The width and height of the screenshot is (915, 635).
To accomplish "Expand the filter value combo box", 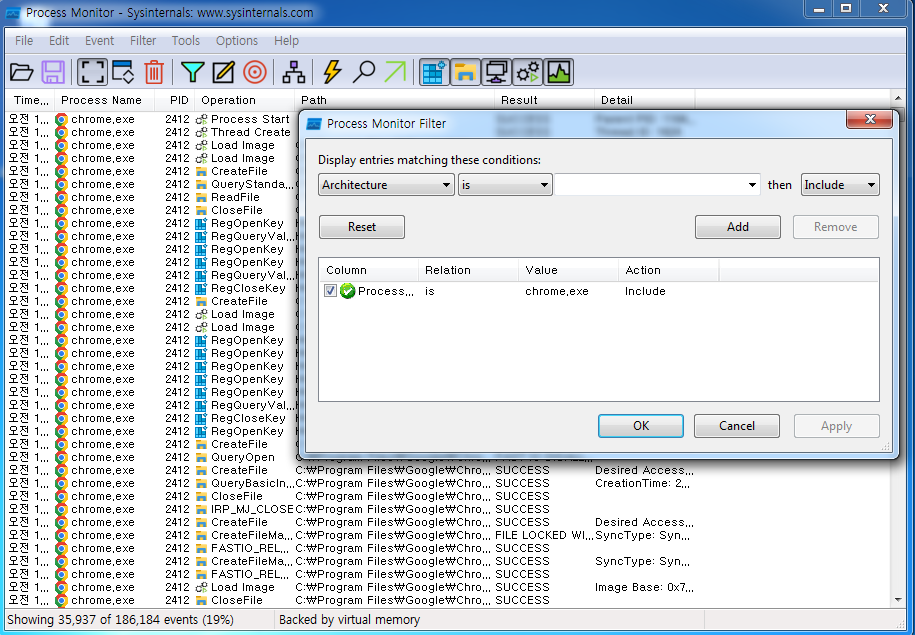I will [752, 185].
